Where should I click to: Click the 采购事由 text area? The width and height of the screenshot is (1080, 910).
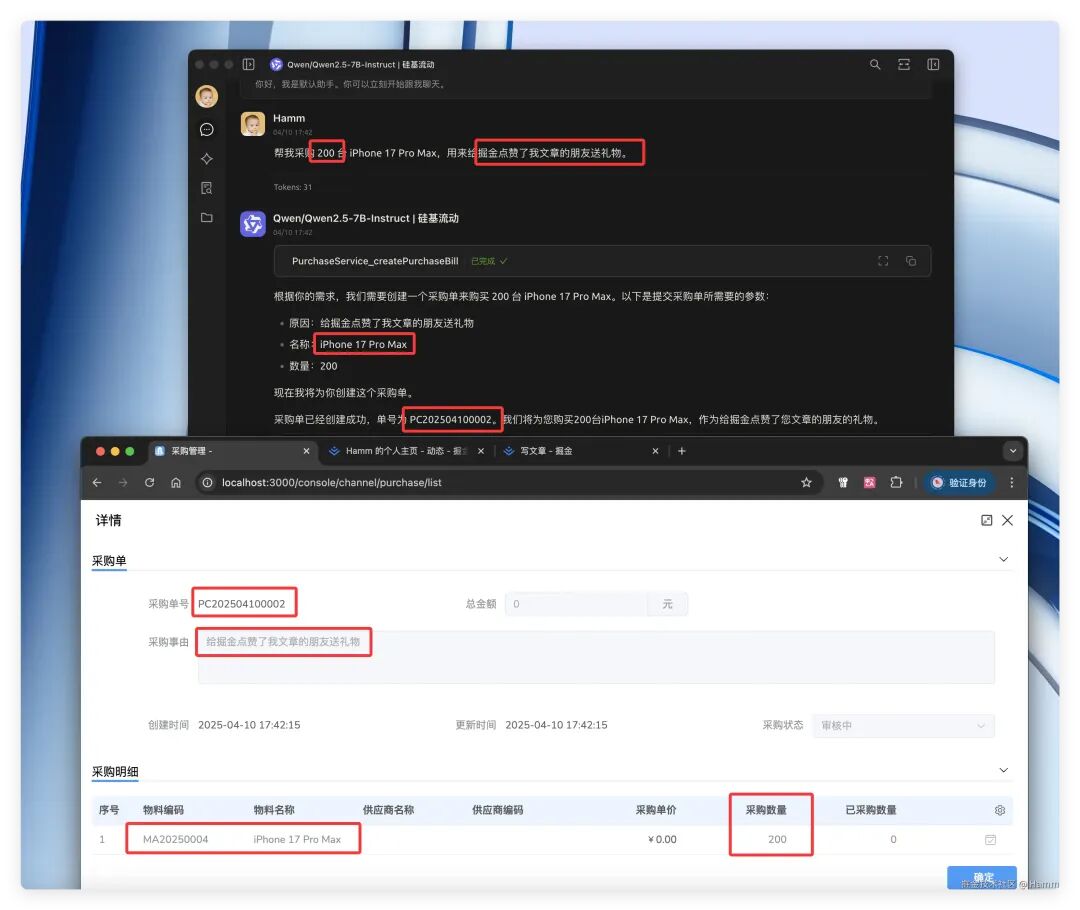click(x=596, y=657)
